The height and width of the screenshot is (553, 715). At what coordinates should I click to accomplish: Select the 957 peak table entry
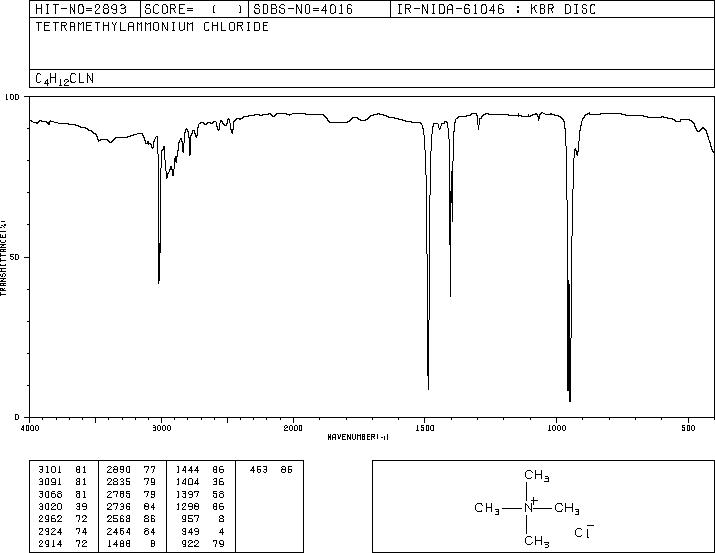[x=202, y=519]
